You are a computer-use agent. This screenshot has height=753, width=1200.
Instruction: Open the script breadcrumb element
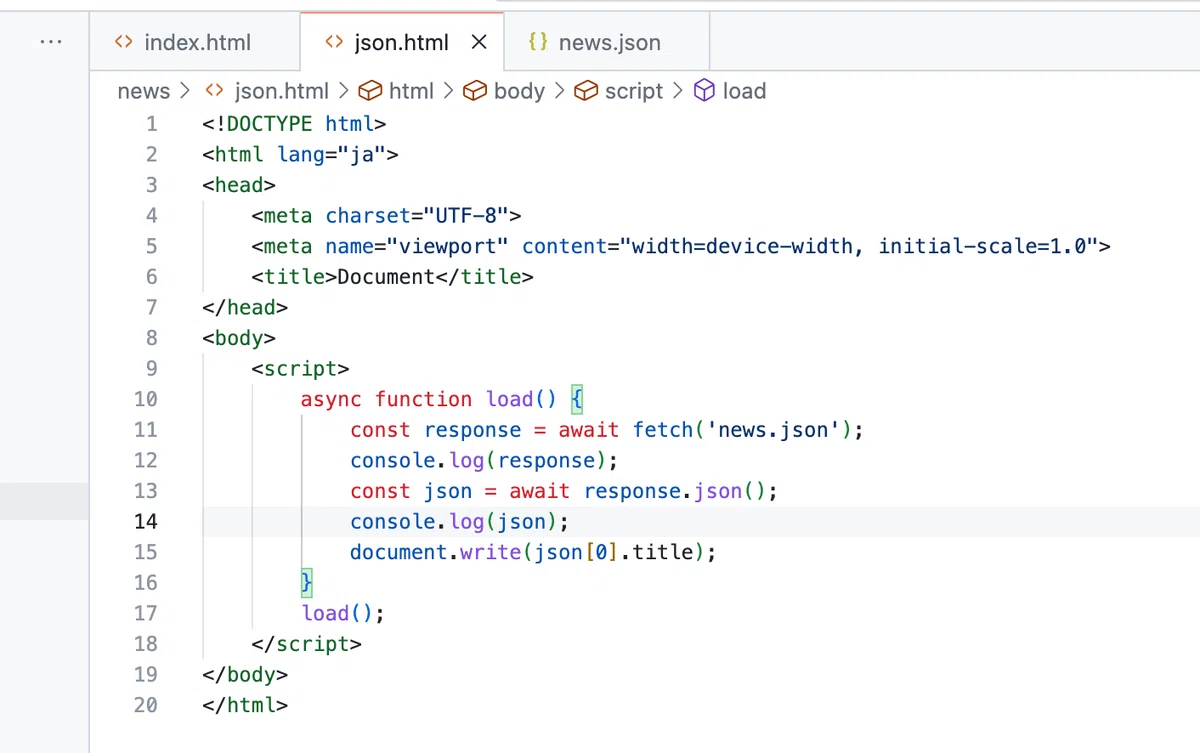(634, 91)
